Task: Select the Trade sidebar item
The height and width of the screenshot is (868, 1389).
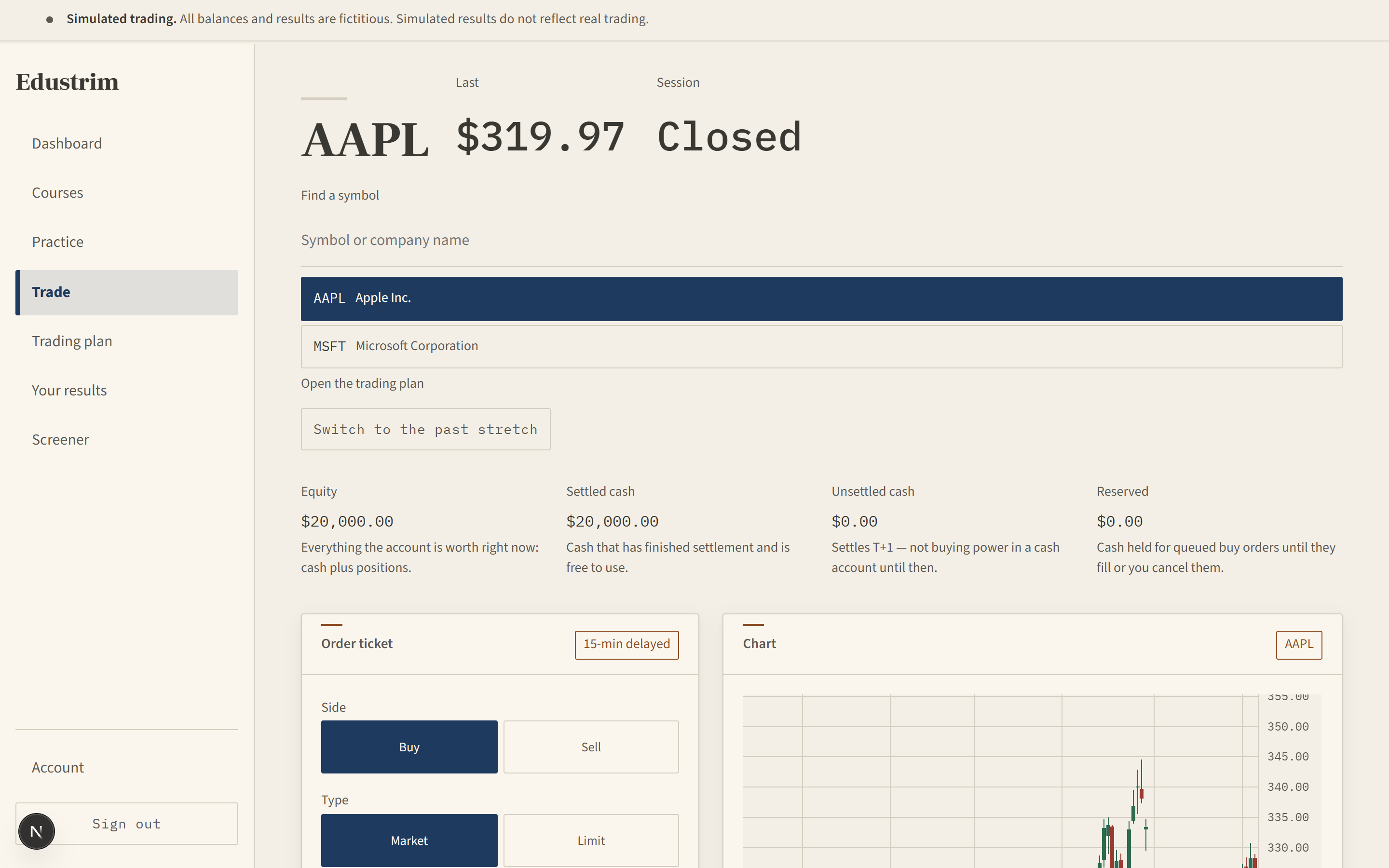Action: (127, 292)
